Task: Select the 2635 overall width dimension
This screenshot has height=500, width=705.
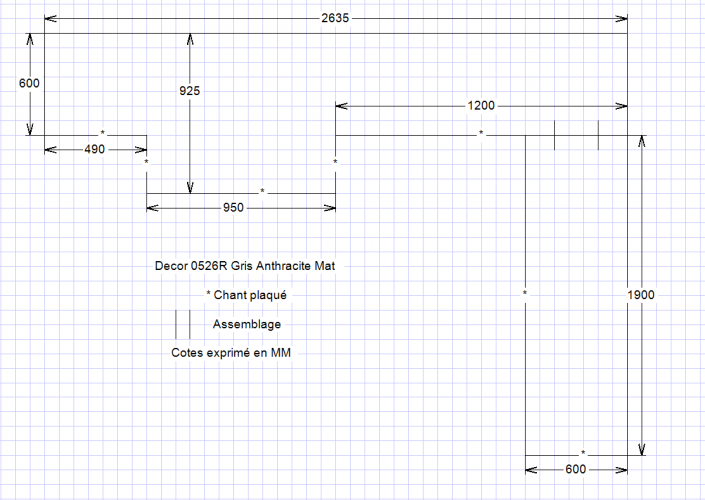Action: click(x=335, y=18)
